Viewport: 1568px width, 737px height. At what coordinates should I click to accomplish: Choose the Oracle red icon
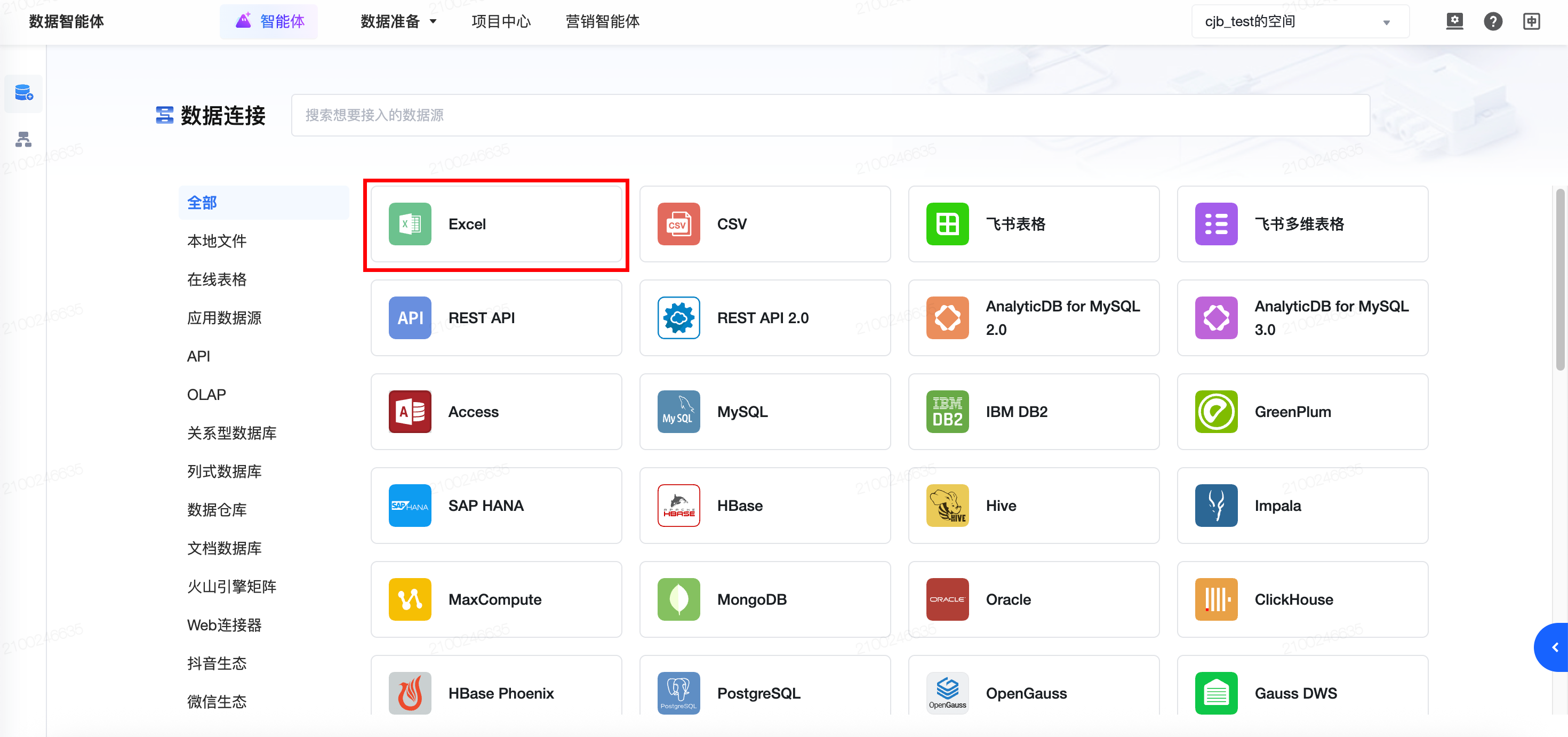tap(947, 599)
